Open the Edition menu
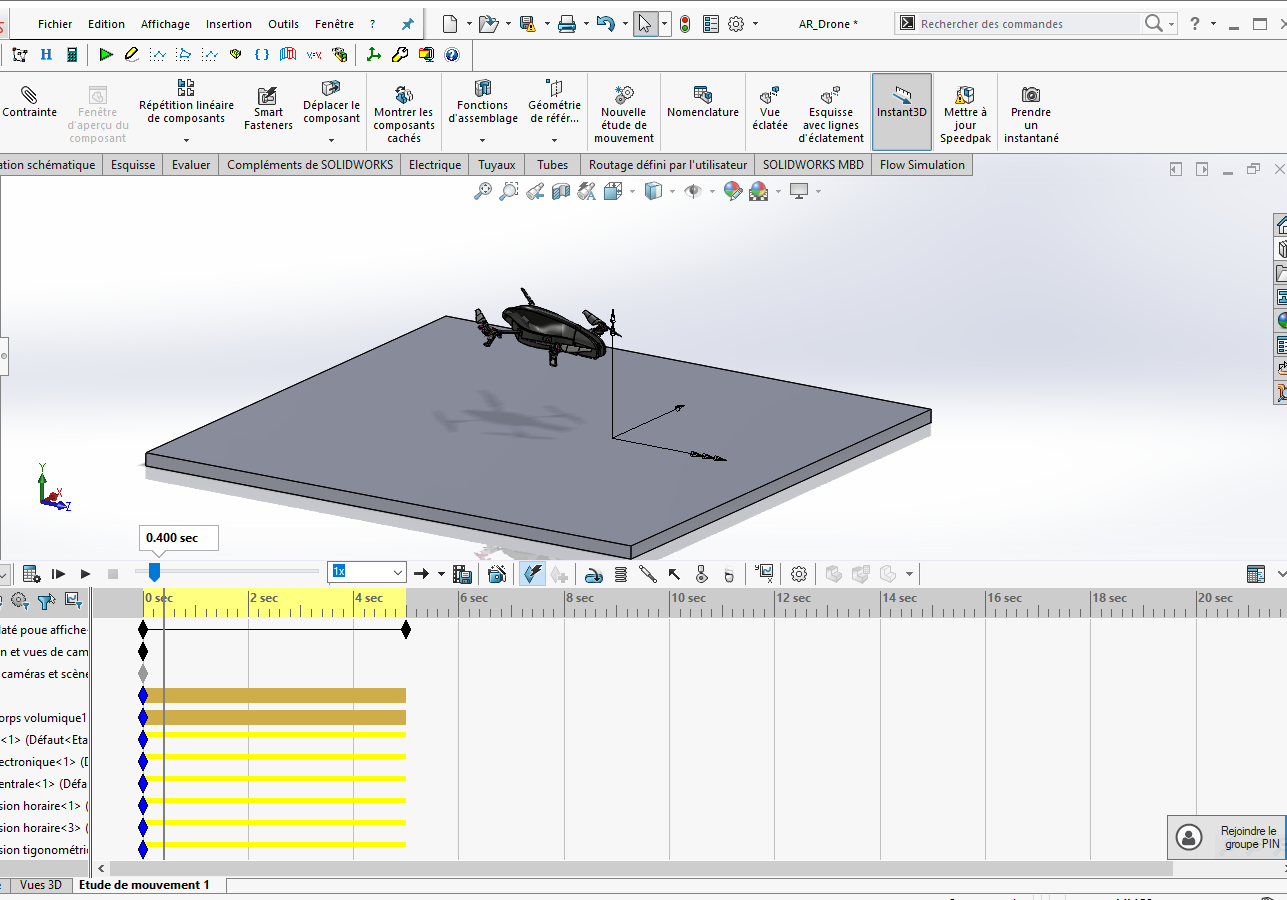Image resolution: width=1287 pixels, height=900 pixels. pyautogui.click(x=106, y=24)
